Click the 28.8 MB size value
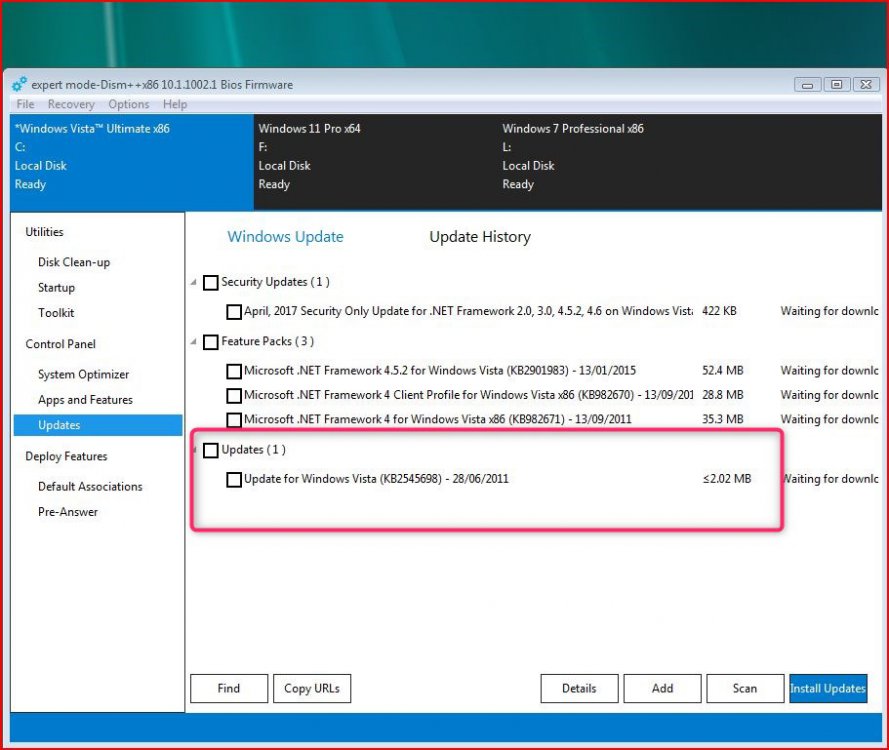 (x=723, y=395)
